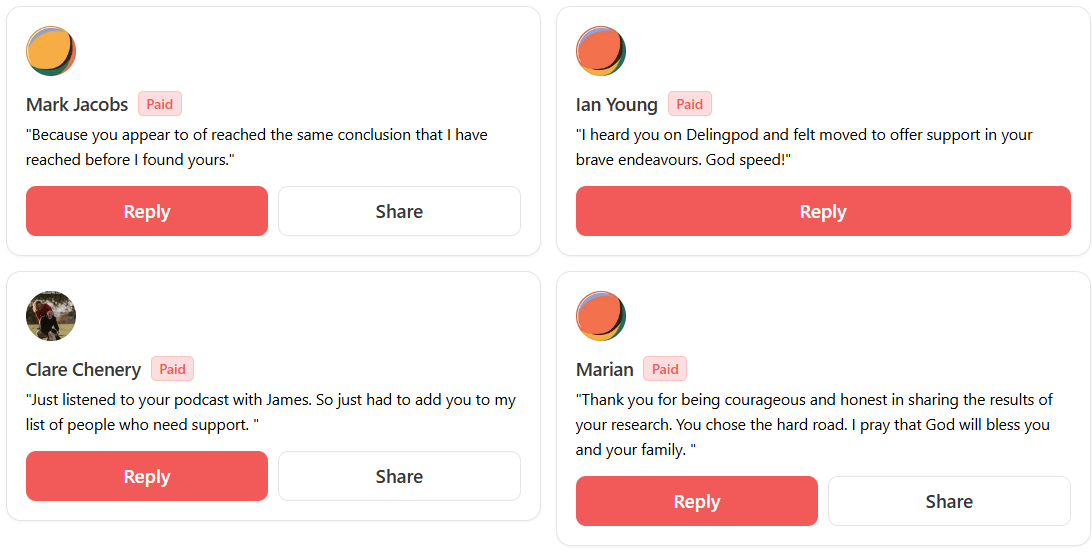Click the Paid badge beside Ian Young
The image size is (1092, 552).
coord(690,104)
